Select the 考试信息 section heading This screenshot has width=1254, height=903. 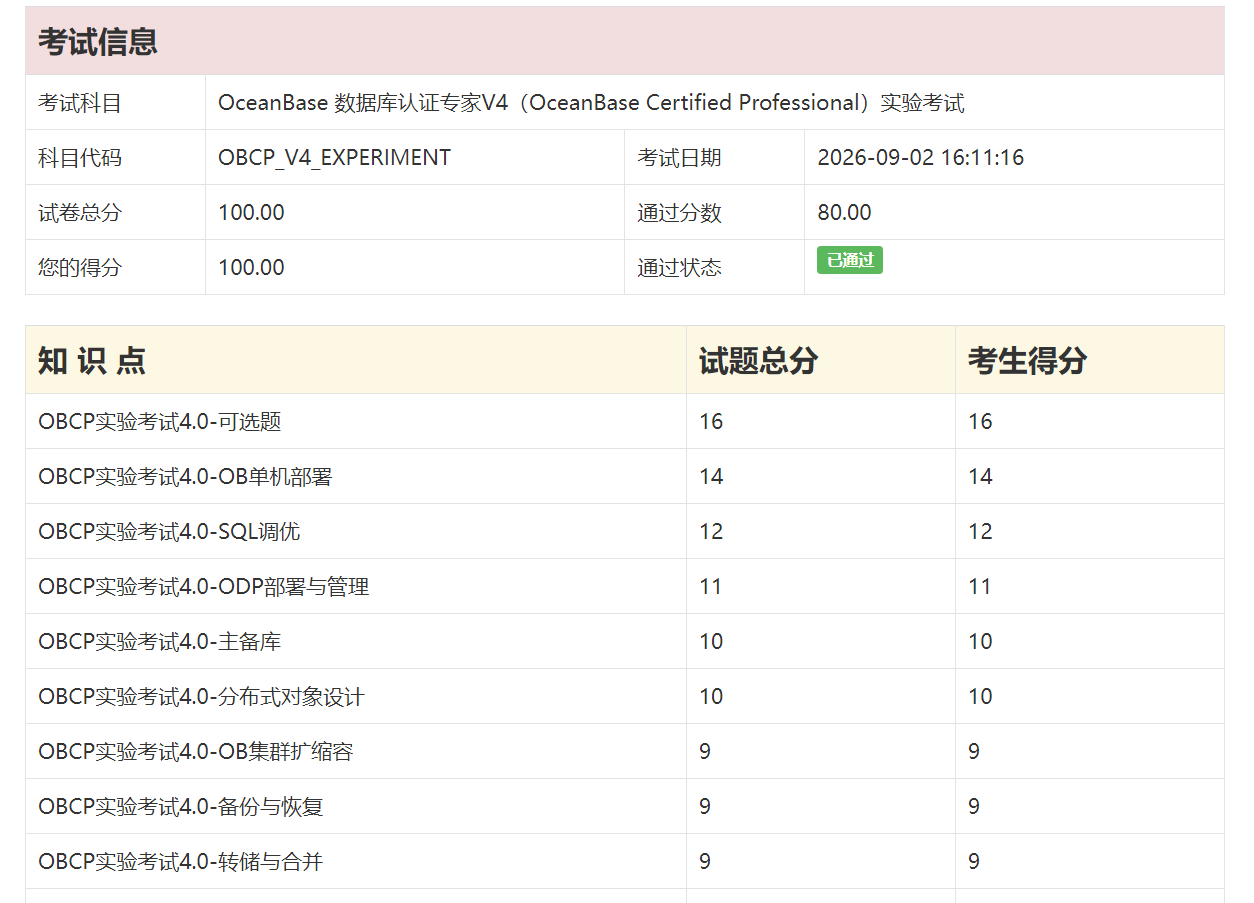tap(98, 41)
